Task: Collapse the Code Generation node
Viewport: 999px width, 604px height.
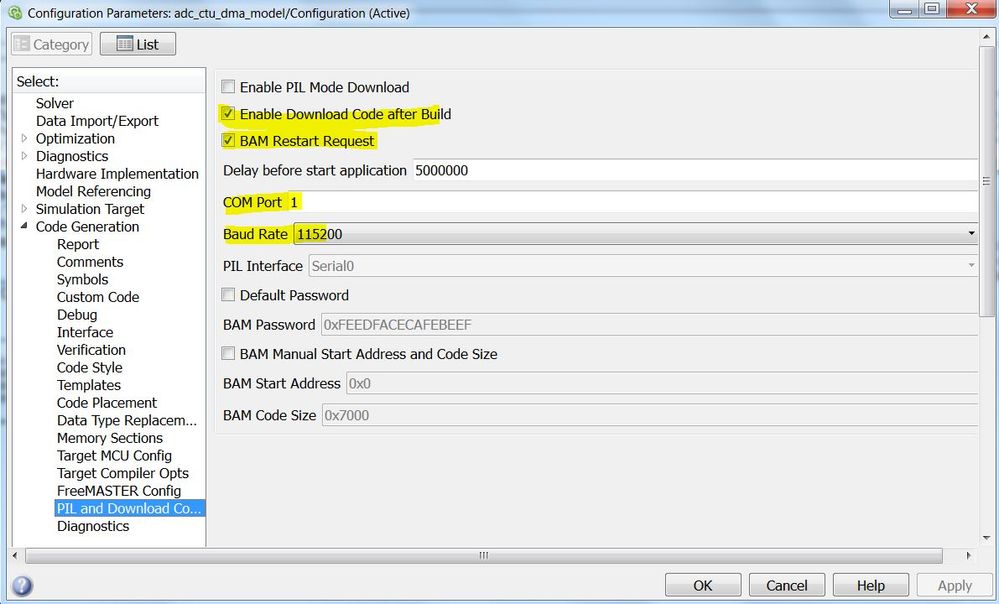Action: (24, 226)
